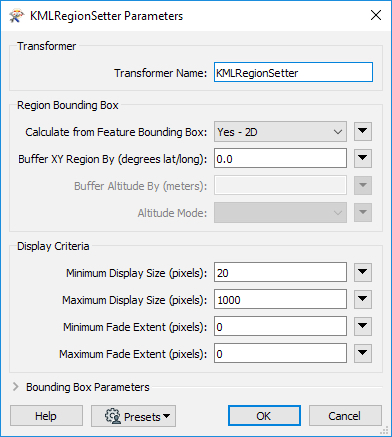Close the KMLRegionSetter Parameters dialog
Screen dimensions: 392x437
coord(376,15)
